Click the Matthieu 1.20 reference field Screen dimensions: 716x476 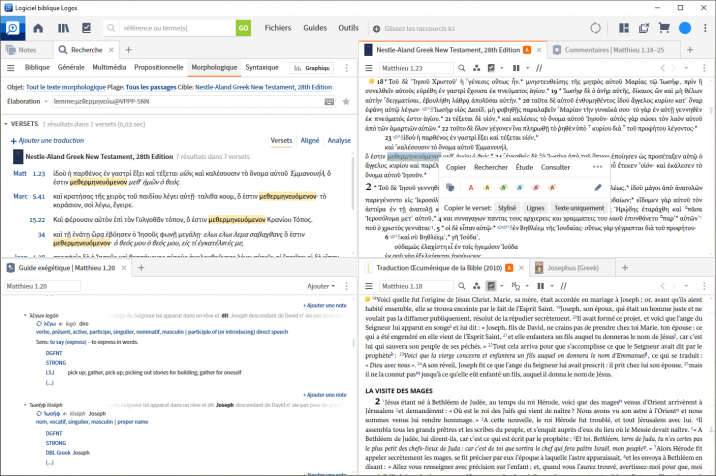pos(42,286)
